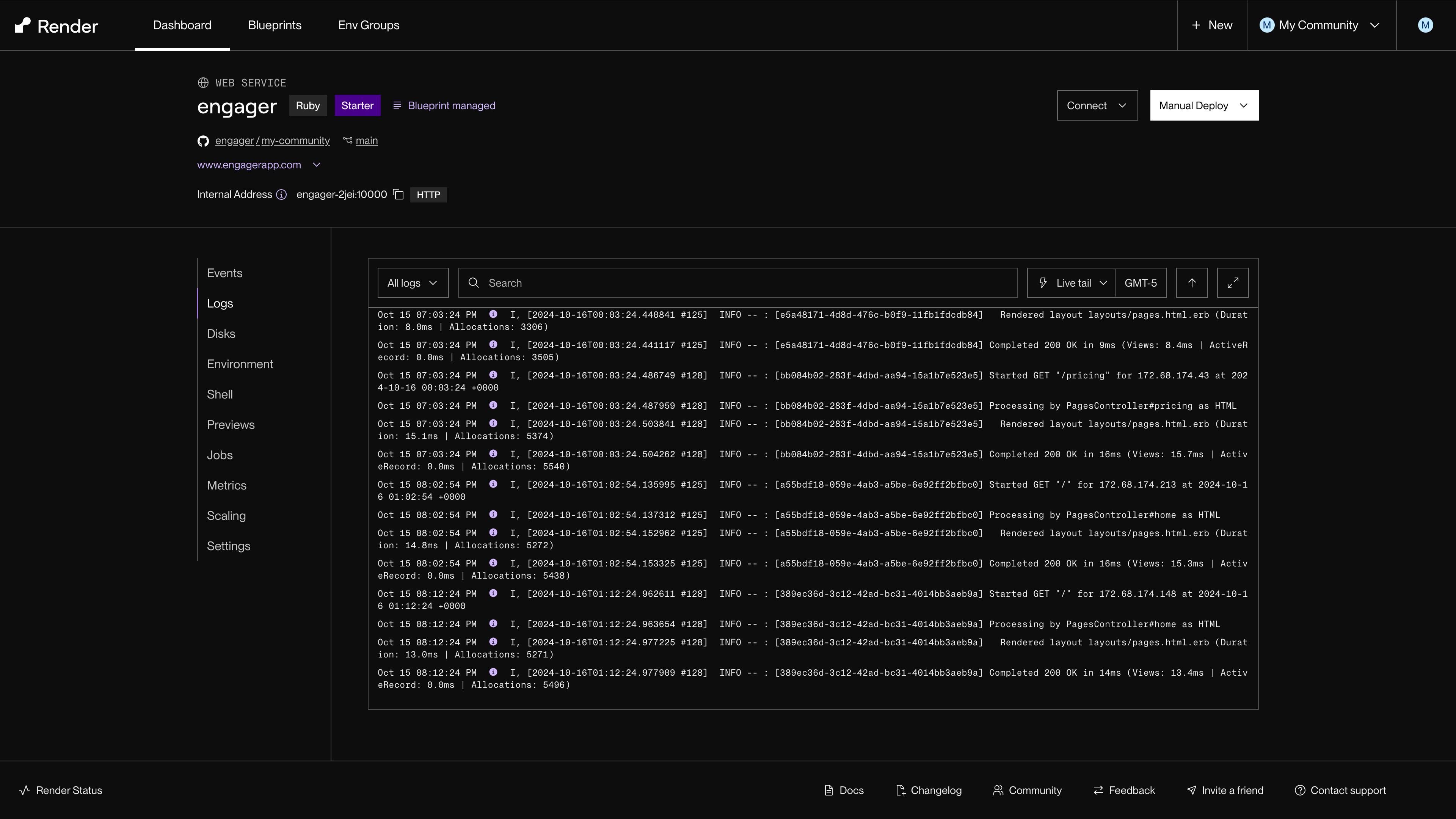The height and width of the screenshot is (819, 1456).
Task: Click the Ruby runtime badge
Action: tap(308, 106)
